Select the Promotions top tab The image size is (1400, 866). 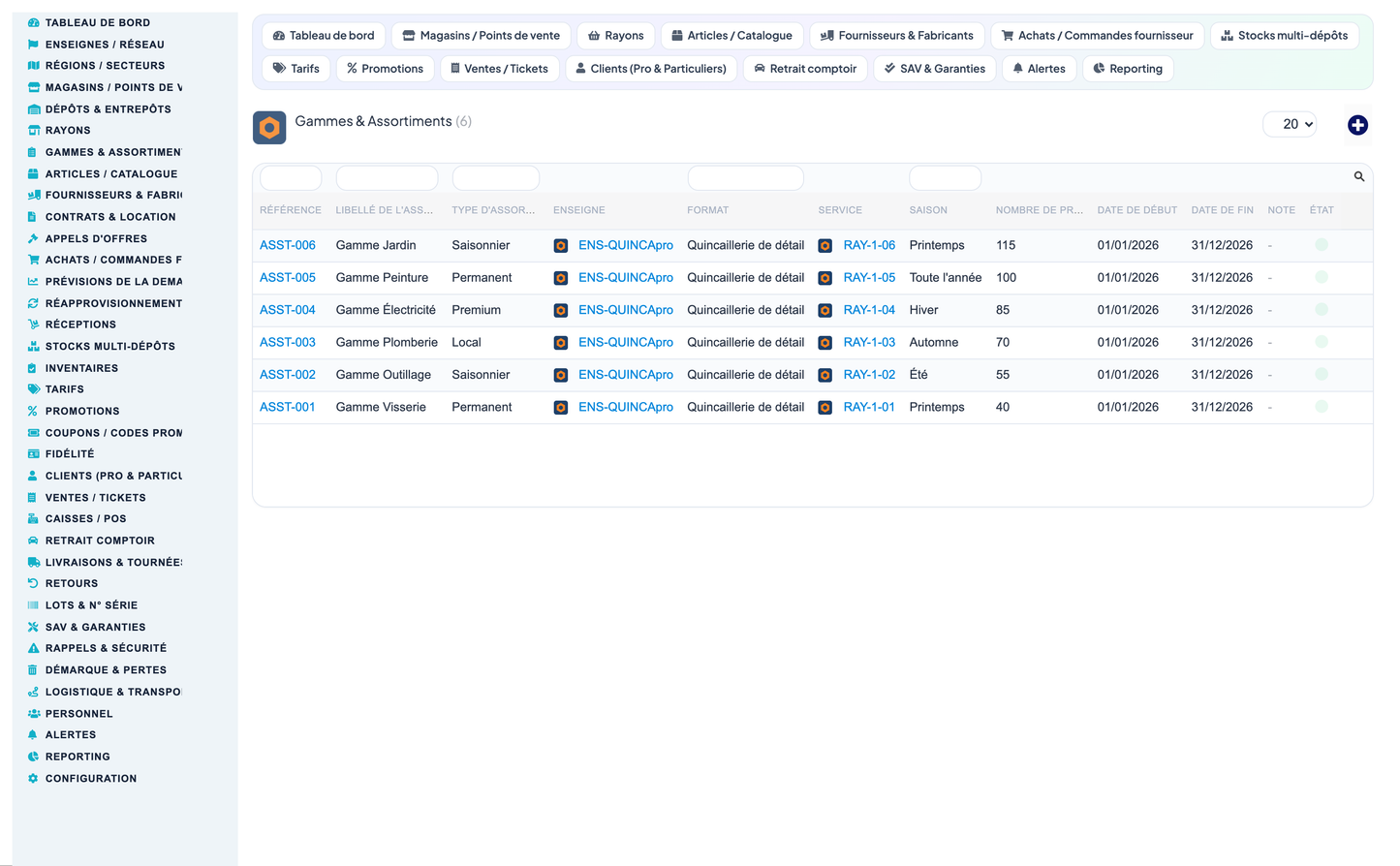click(386, 69)
